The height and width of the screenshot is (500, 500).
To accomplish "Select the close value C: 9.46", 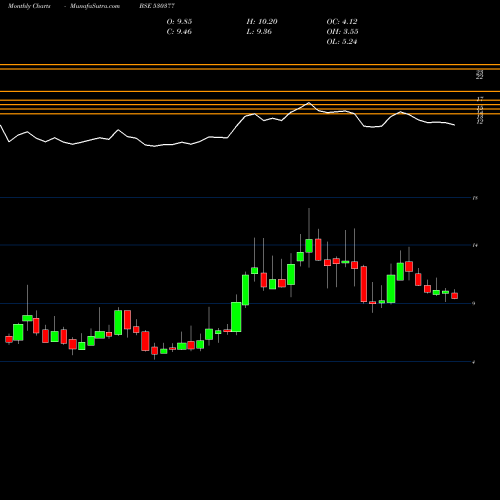I will click(x=179, y=32).
